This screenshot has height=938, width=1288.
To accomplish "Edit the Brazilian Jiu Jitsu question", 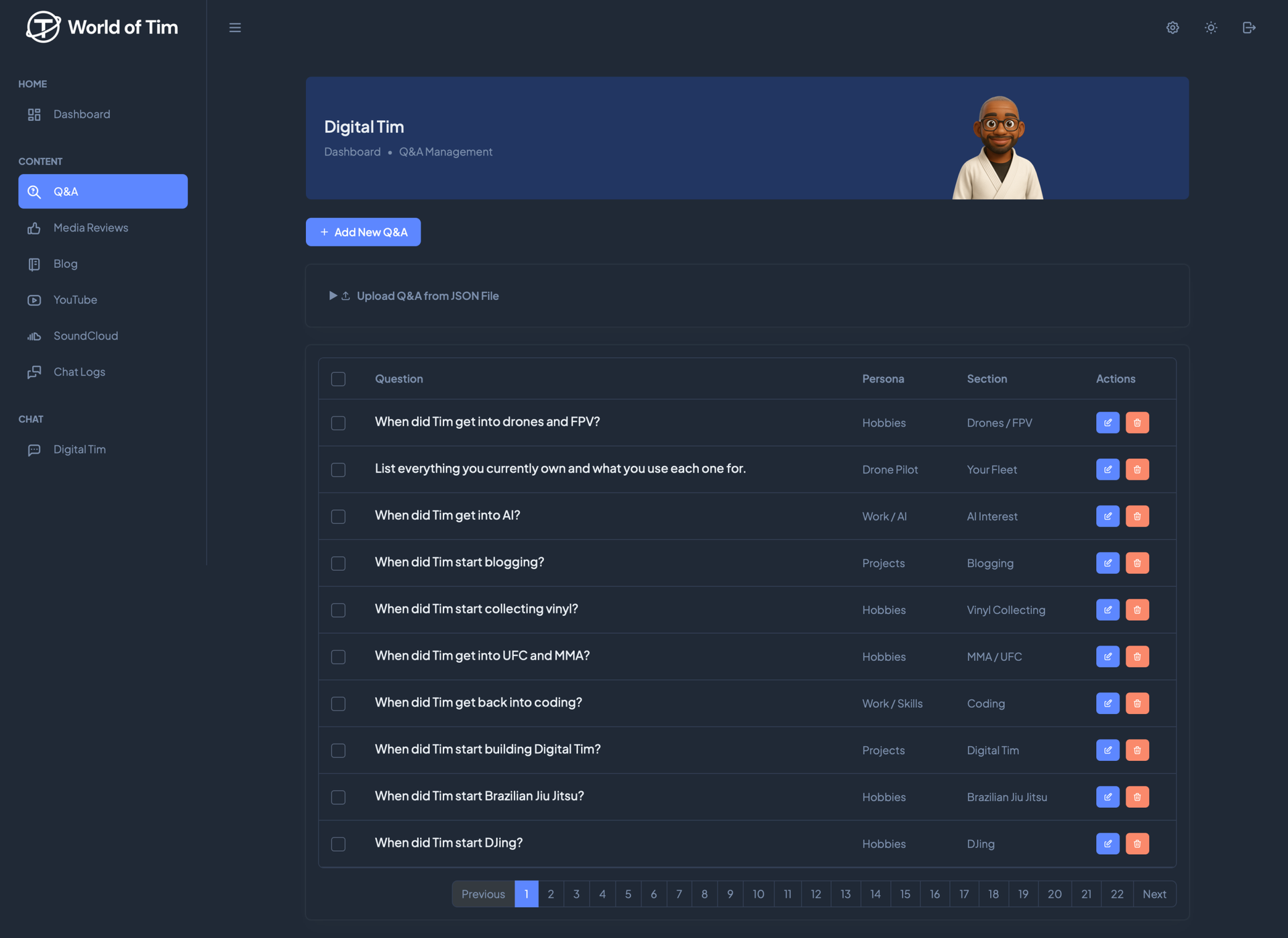I will click(1108, 797).
